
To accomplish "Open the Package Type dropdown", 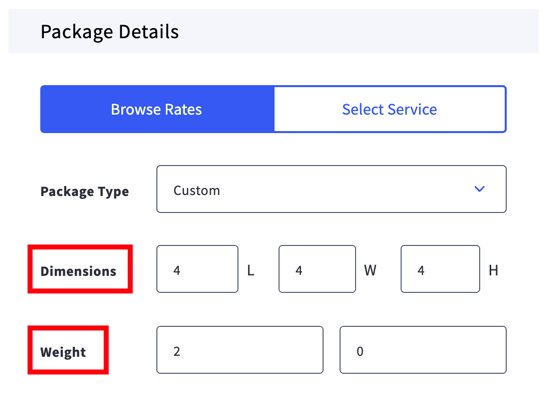I will click(x=331, y=189).
